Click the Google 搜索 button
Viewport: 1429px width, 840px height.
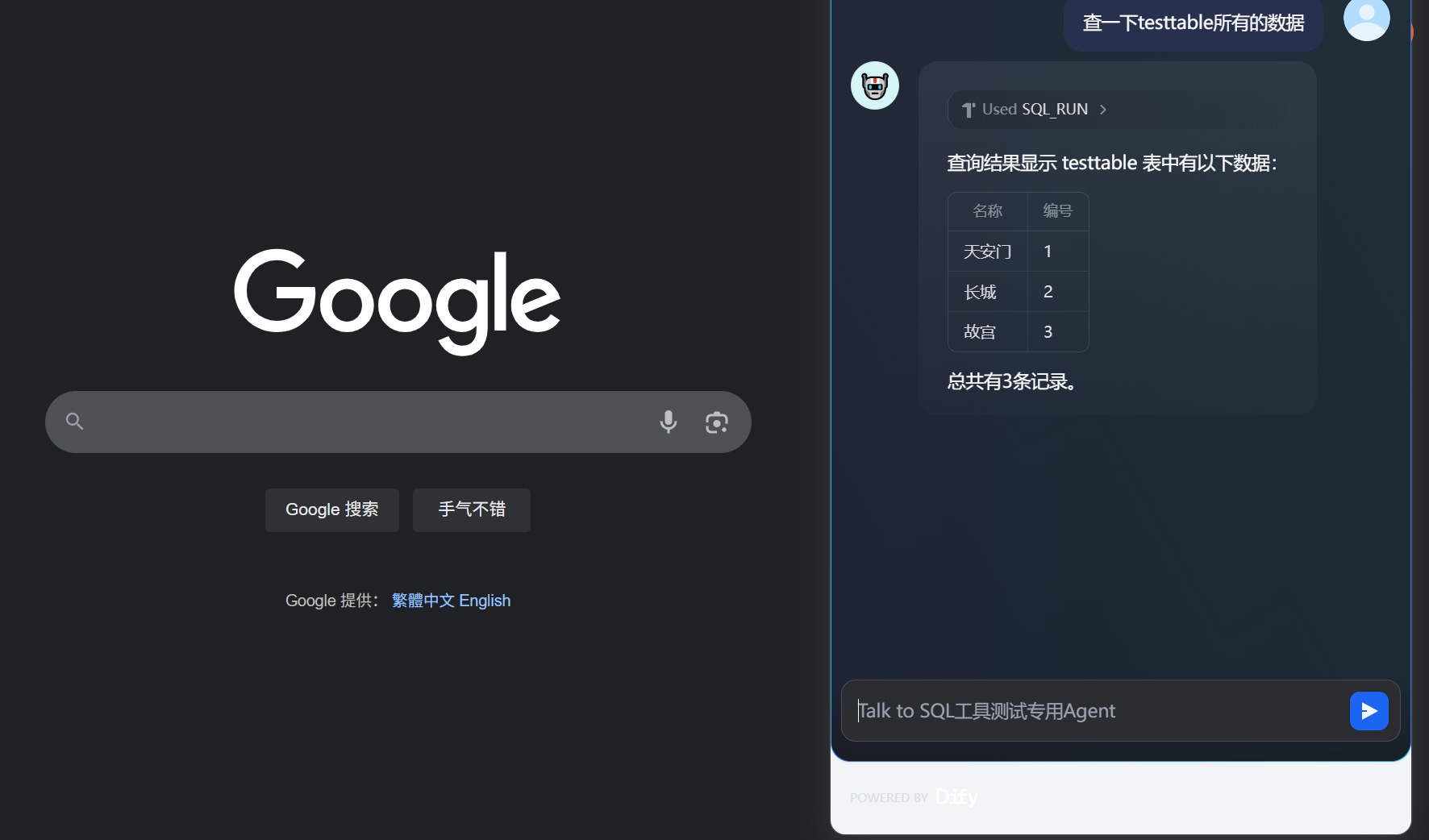[332, 510]
